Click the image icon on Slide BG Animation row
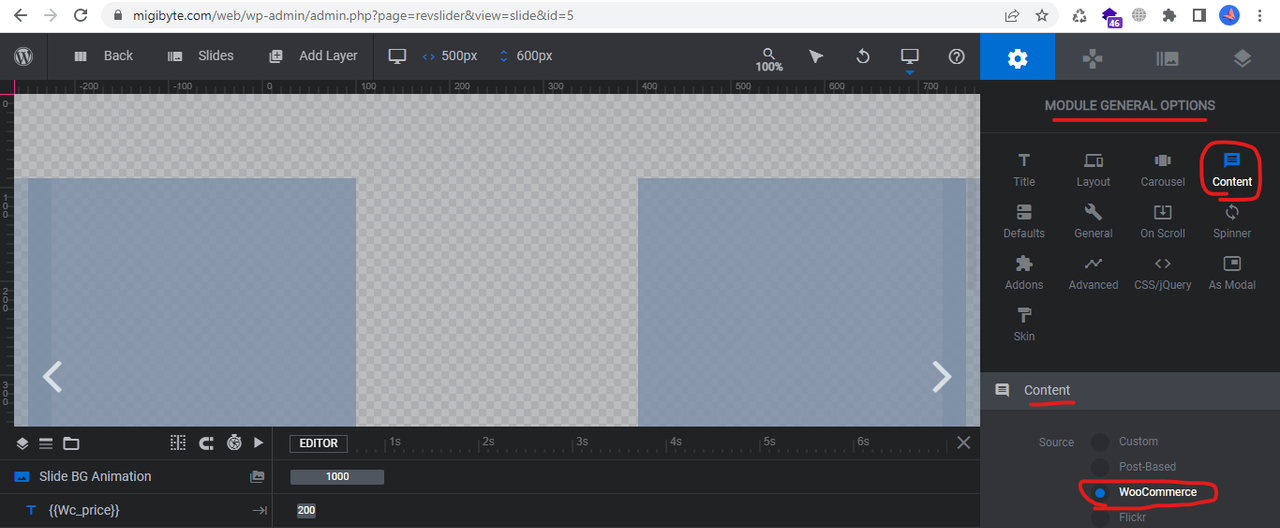 click(x=257, y=477)
